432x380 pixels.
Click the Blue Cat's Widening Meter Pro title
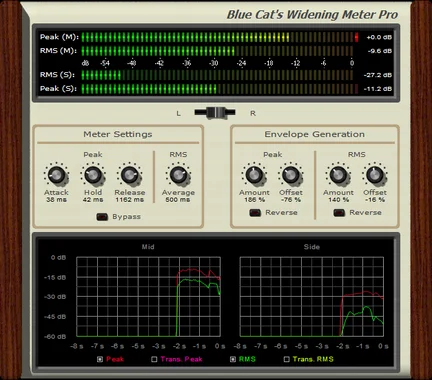coord(312,15)
